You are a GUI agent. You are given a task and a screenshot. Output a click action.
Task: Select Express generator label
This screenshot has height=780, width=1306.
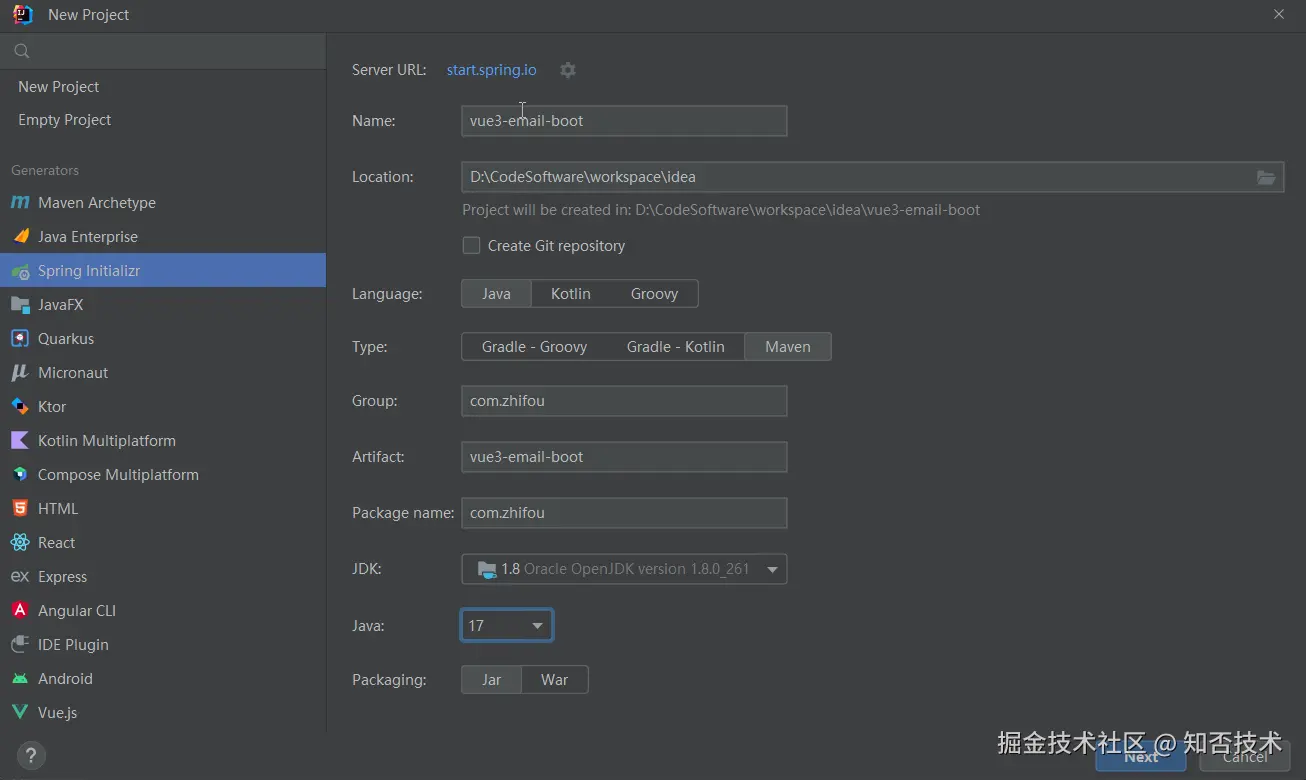pos(62,577)
